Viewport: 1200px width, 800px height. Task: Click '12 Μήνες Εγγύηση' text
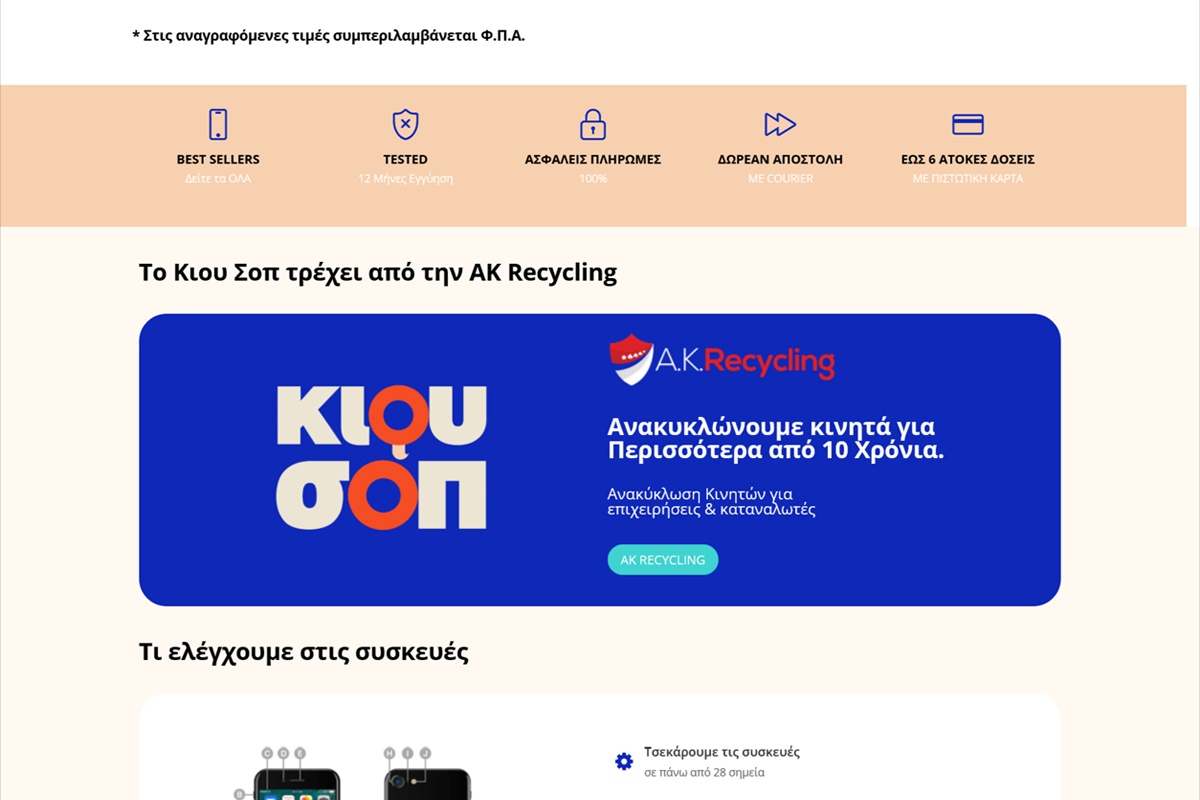405,179
